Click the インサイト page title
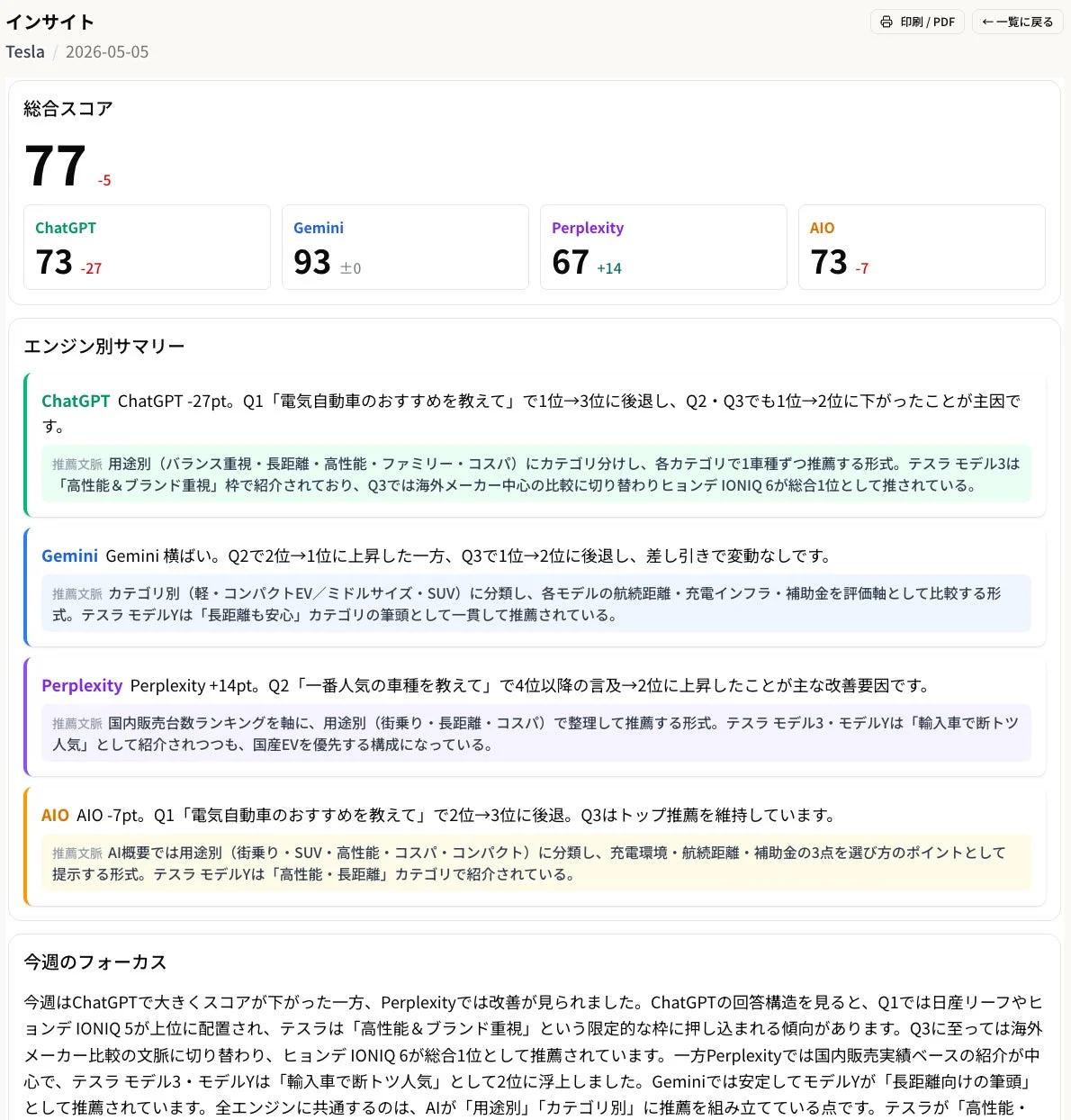This screenshot has height=1120, width=1071. [50, 22]
